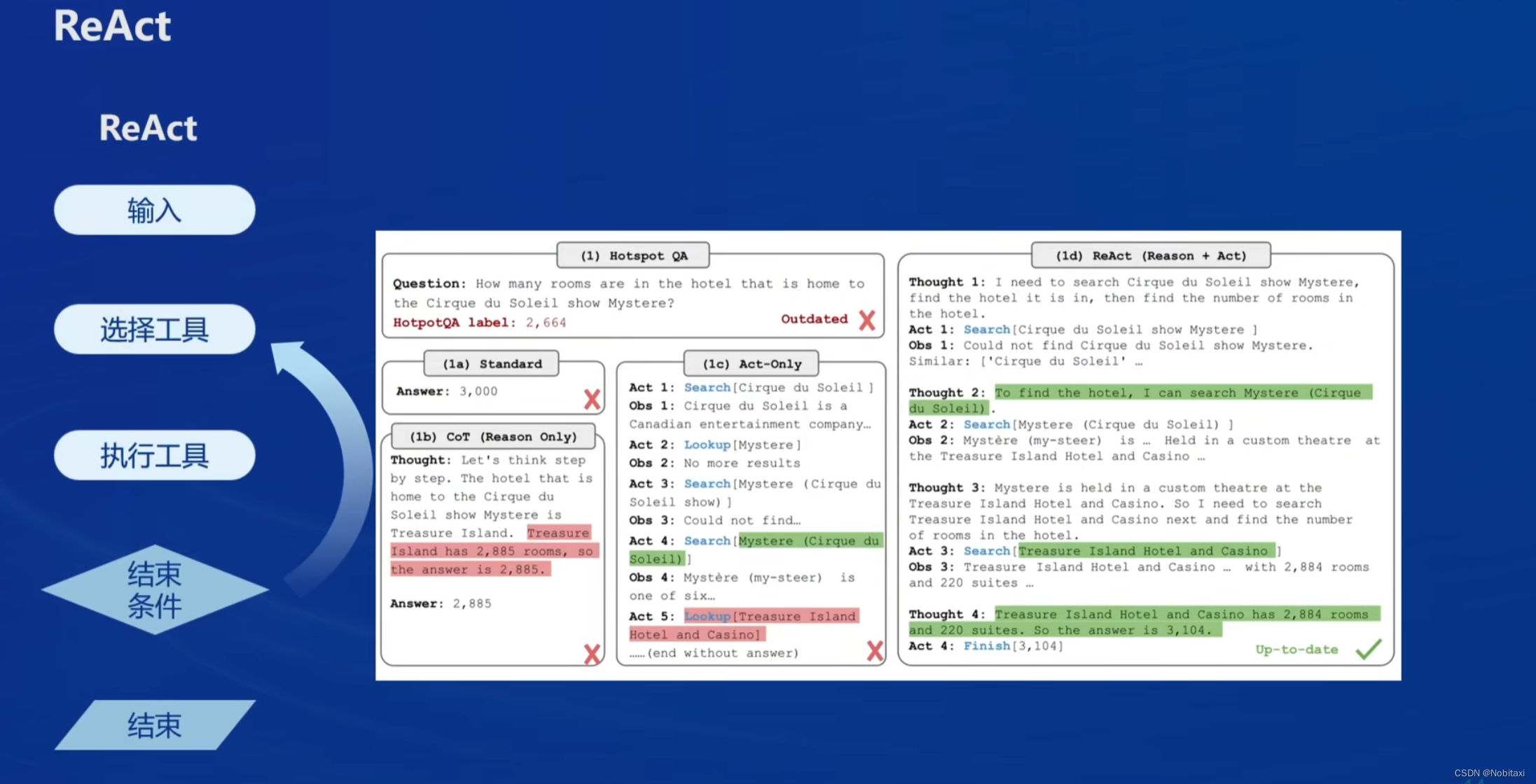Click the 输入 flowchart button
Image resolution: width=1536 pixels, height=784 pixels.
tap(154, 210)
